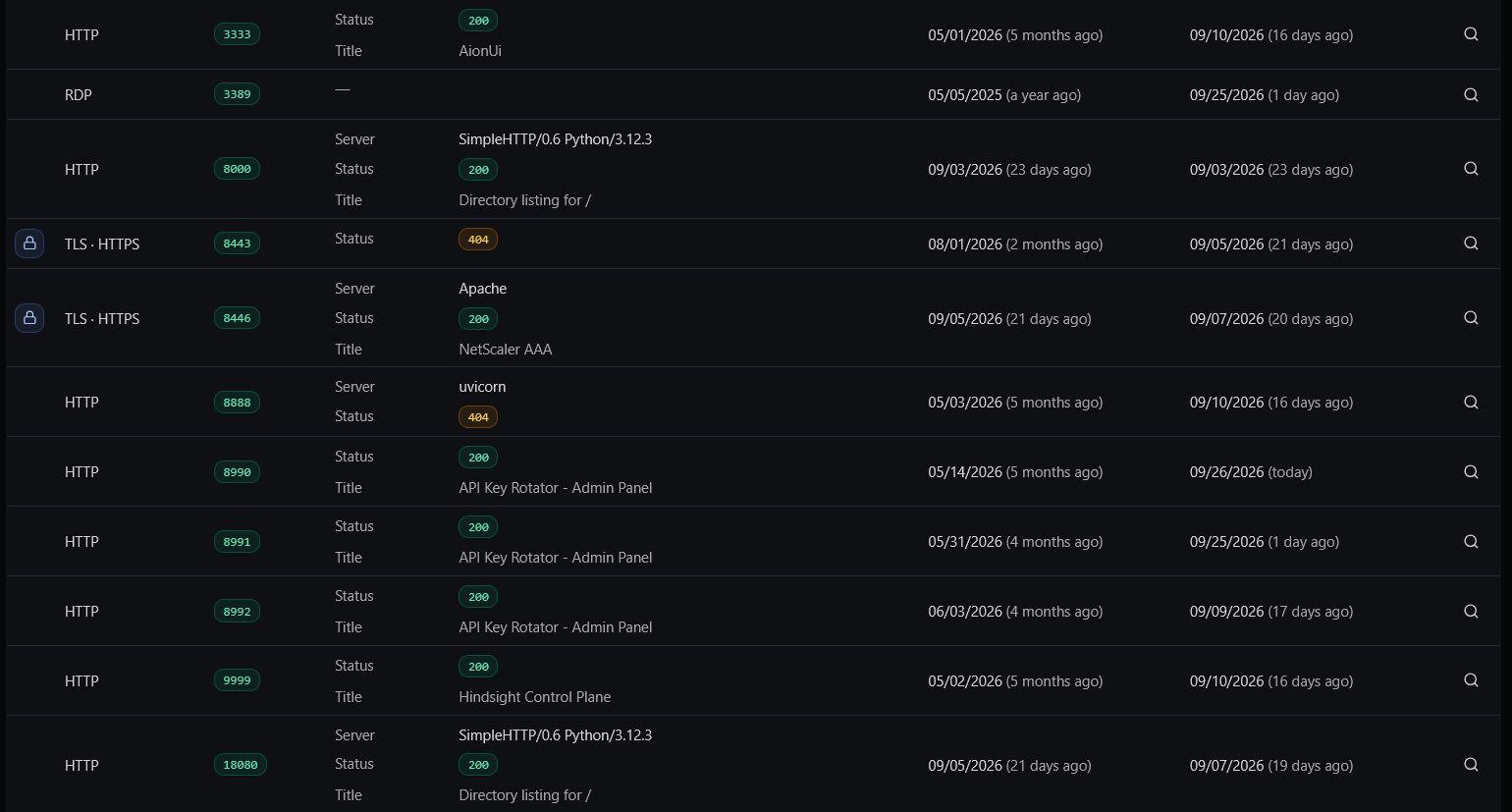Click SimpleHTTP server value on port 18080
The width and height of the screenshot is (1512, 812).
coord(556,735)
